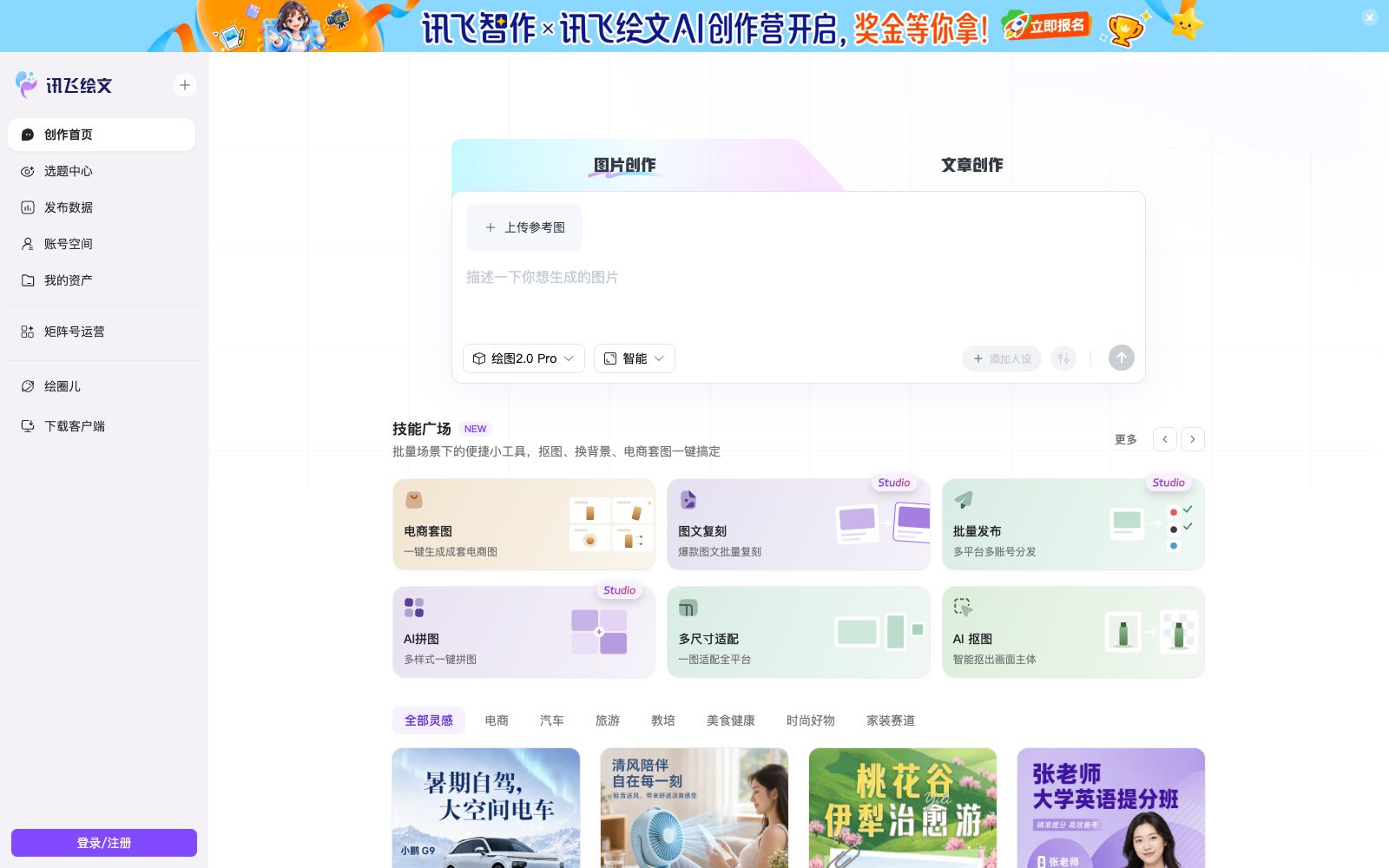Open the 张老师大学英语提分班 template thumbnail
The height and width of the screenshot is (868, 1389).
(1111, 808)
